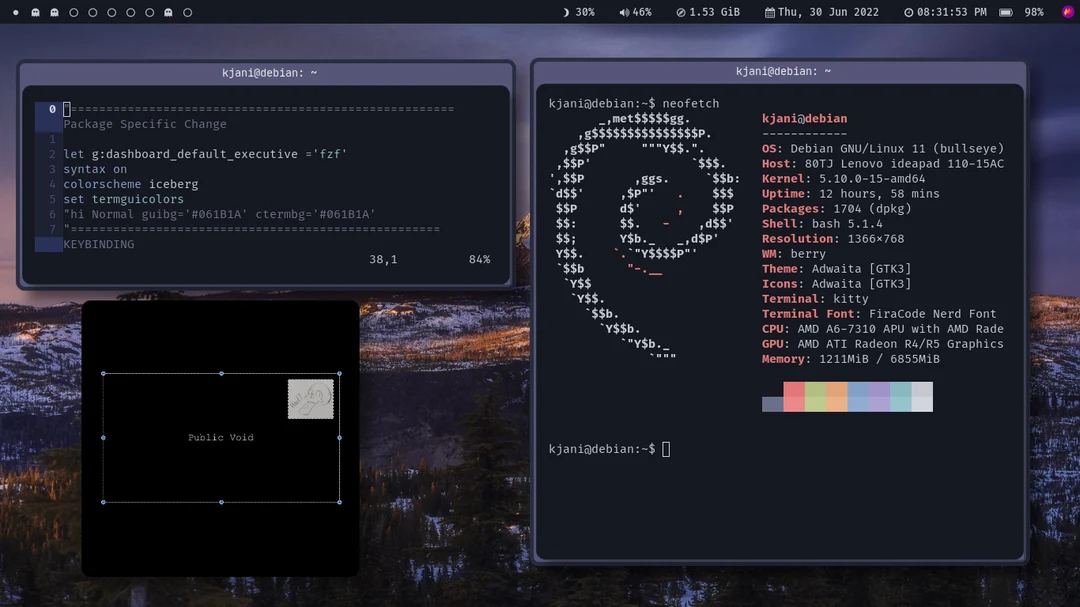Click the KEYBINDING line in the vim buffer
Viewport: 1080px width, 607px height.
(x=99, y=243)
